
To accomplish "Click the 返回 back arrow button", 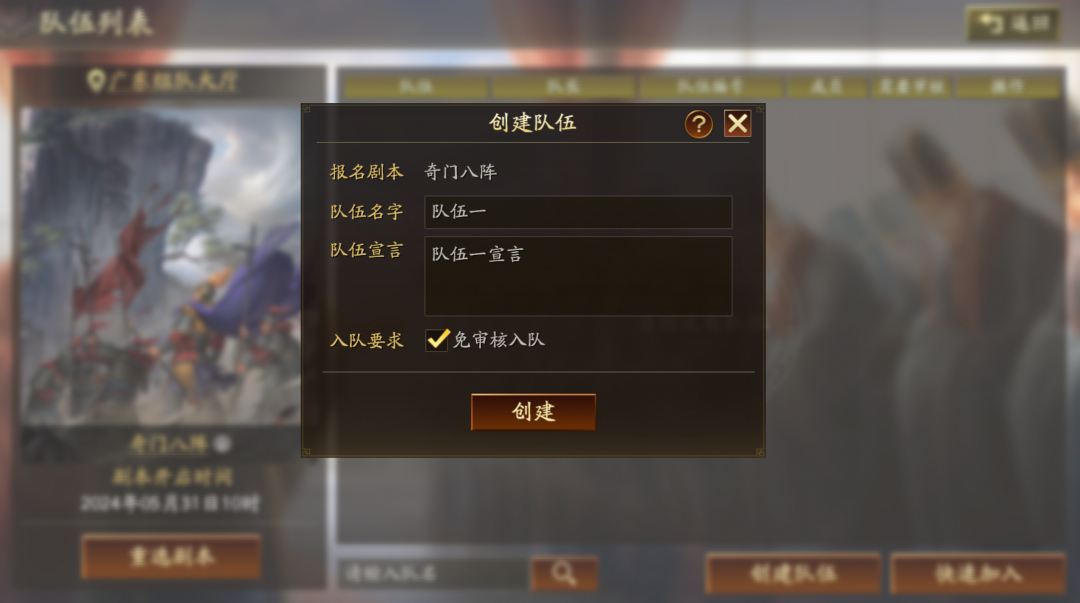I will coord(1012,24).
